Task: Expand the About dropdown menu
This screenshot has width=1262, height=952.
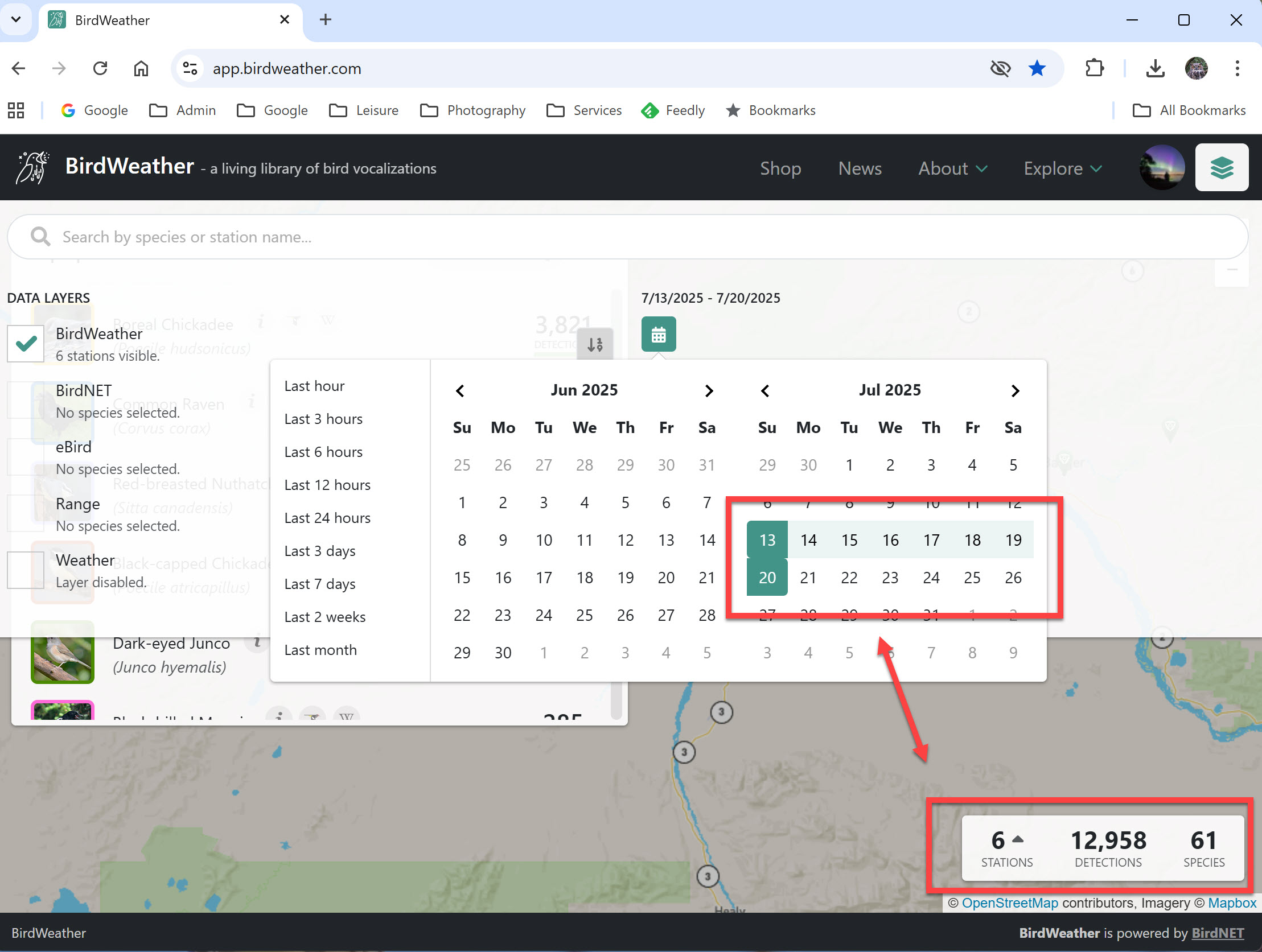Action: coord(952,168)
